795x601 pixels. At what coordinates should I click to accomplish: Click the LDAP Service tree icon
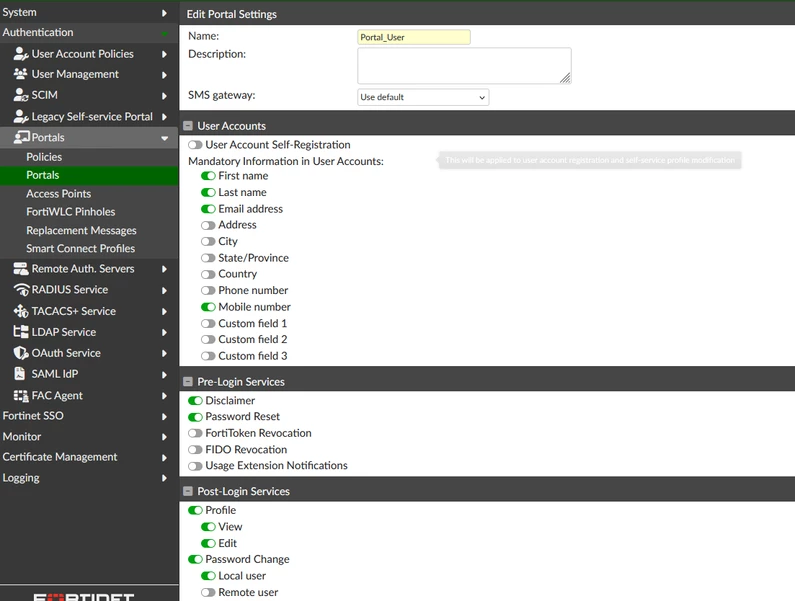coord(21,332)
